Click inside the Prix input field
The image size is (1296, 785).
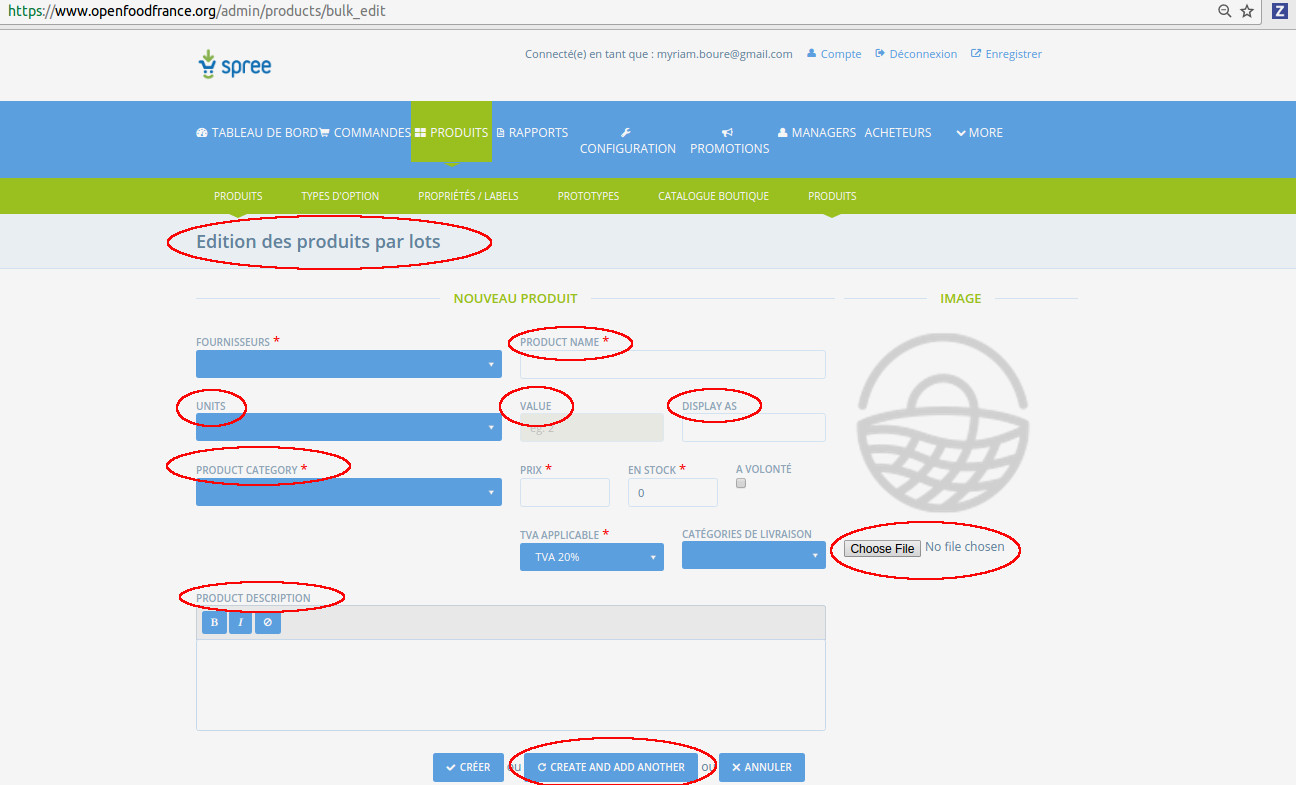pos(564,492)
